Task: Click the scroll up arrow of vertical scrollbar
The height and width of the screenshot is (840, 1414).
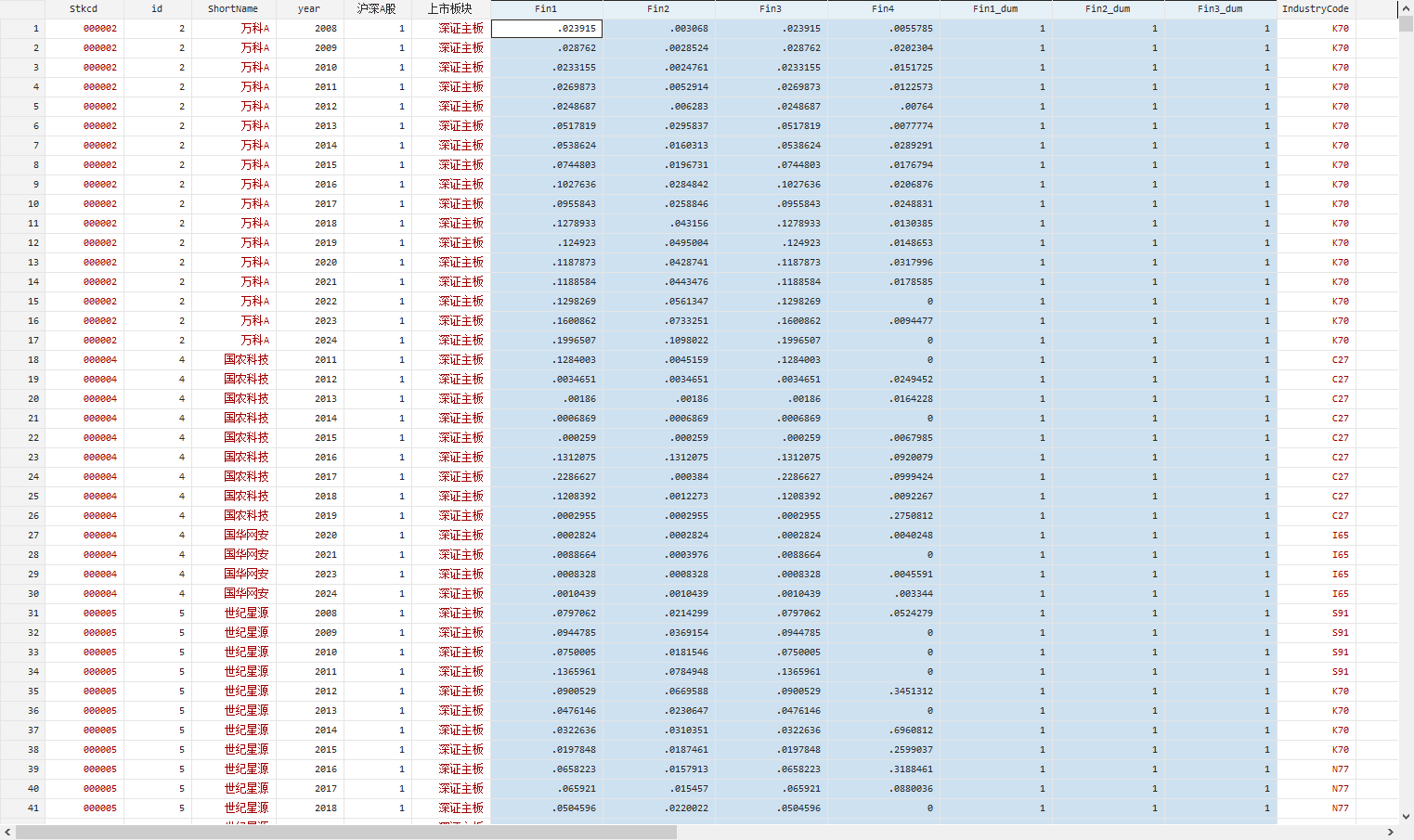Action: click(1406, 7)
